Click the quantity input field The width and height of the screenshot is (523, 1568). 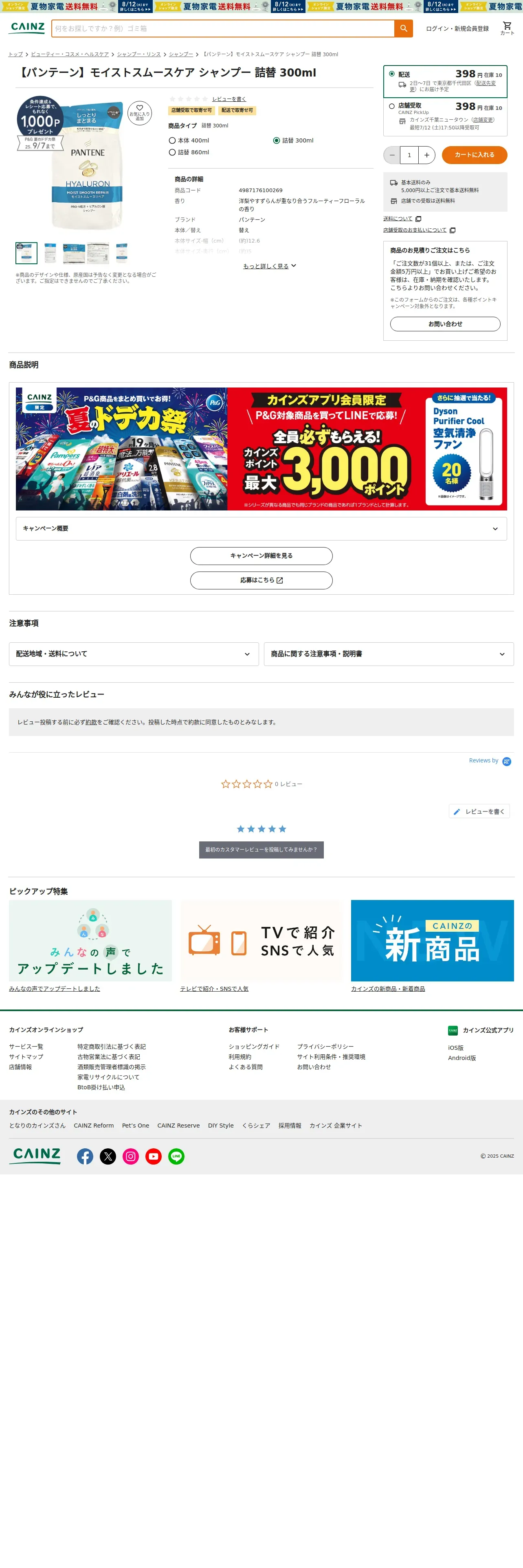[x=409, y=155]
